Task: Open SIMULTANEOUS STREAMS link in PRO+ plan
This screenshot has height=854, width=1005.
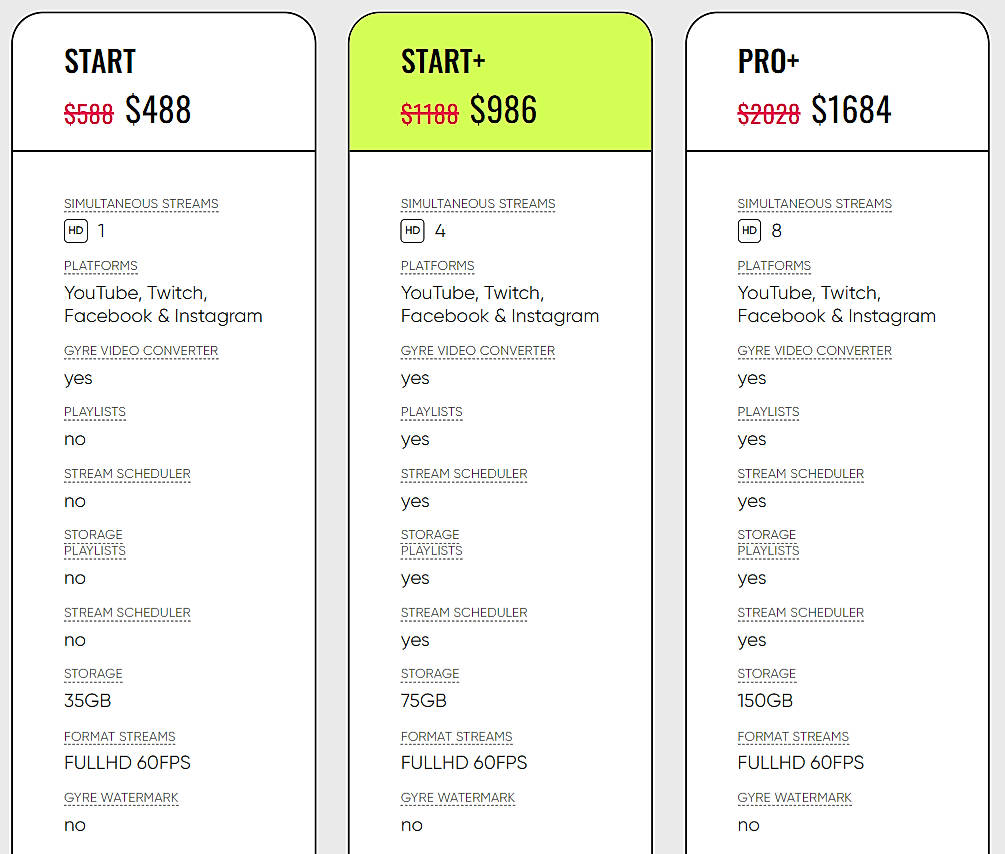Action: click(x=814, y=203)
